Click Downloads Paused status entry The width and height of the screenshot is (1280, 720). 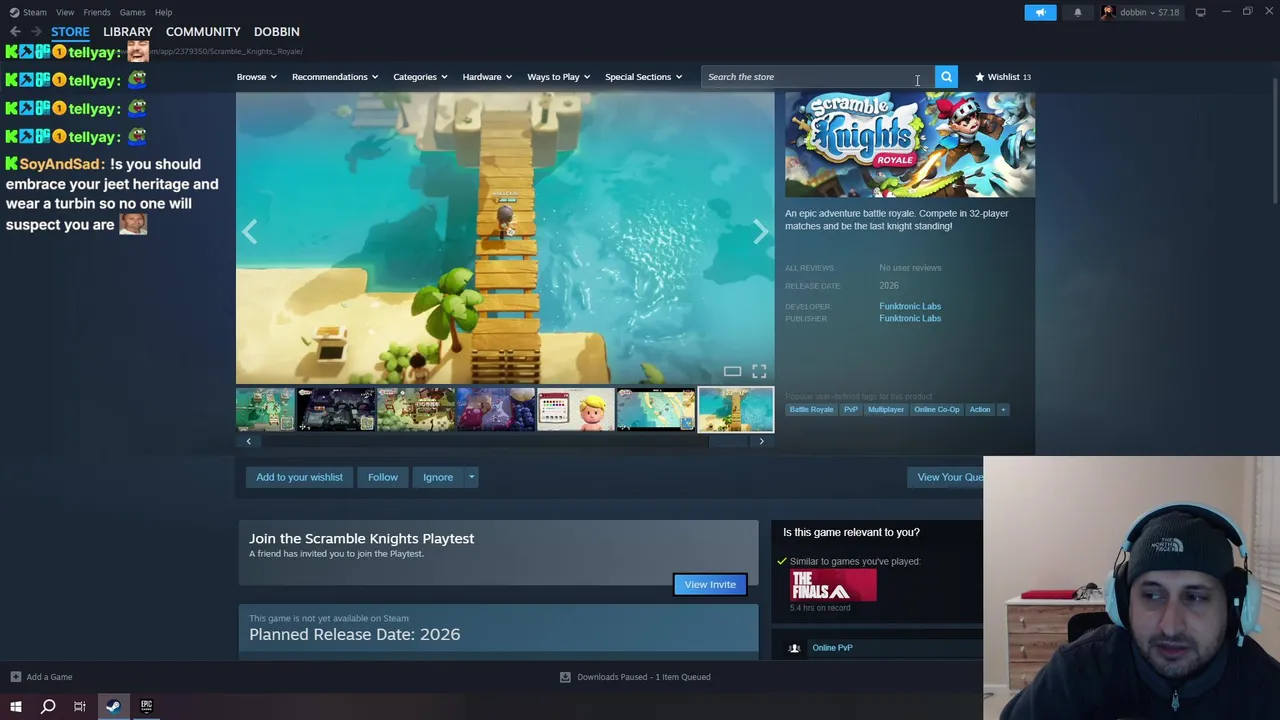[x=635, y=677]
